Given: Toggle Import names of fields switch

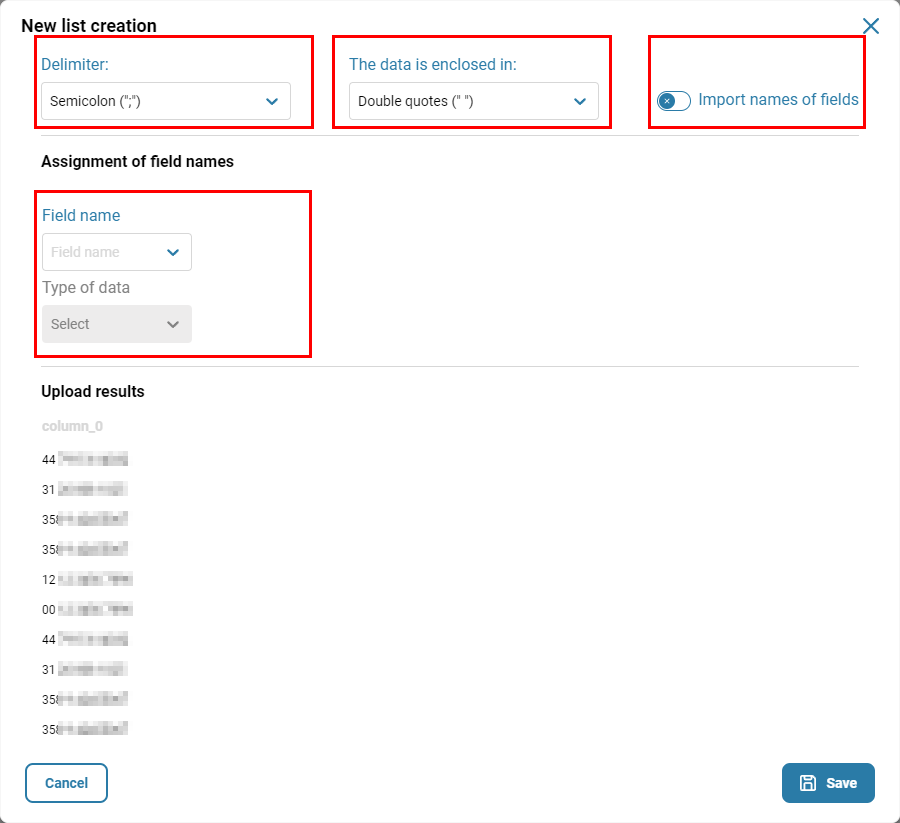Looking at the screenshot, I should (673, 101).
